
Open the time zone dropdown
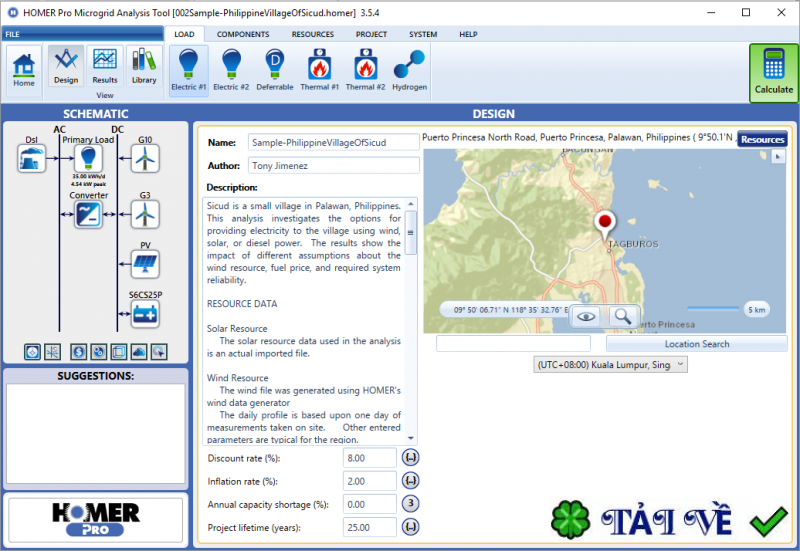pos(610,365)
